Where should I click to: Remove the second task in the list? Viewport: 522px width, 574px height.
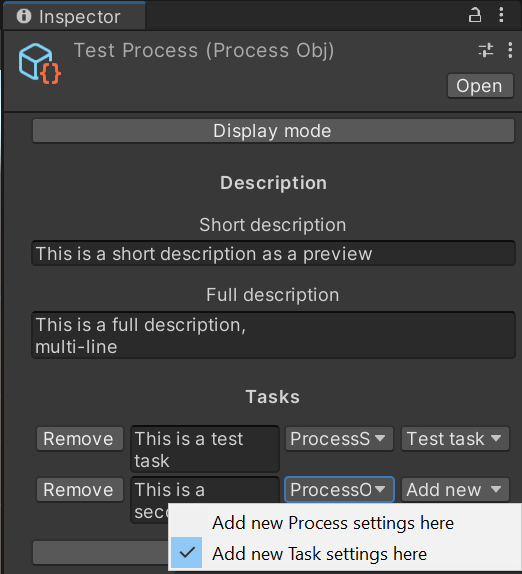click(x=79, y=490)
